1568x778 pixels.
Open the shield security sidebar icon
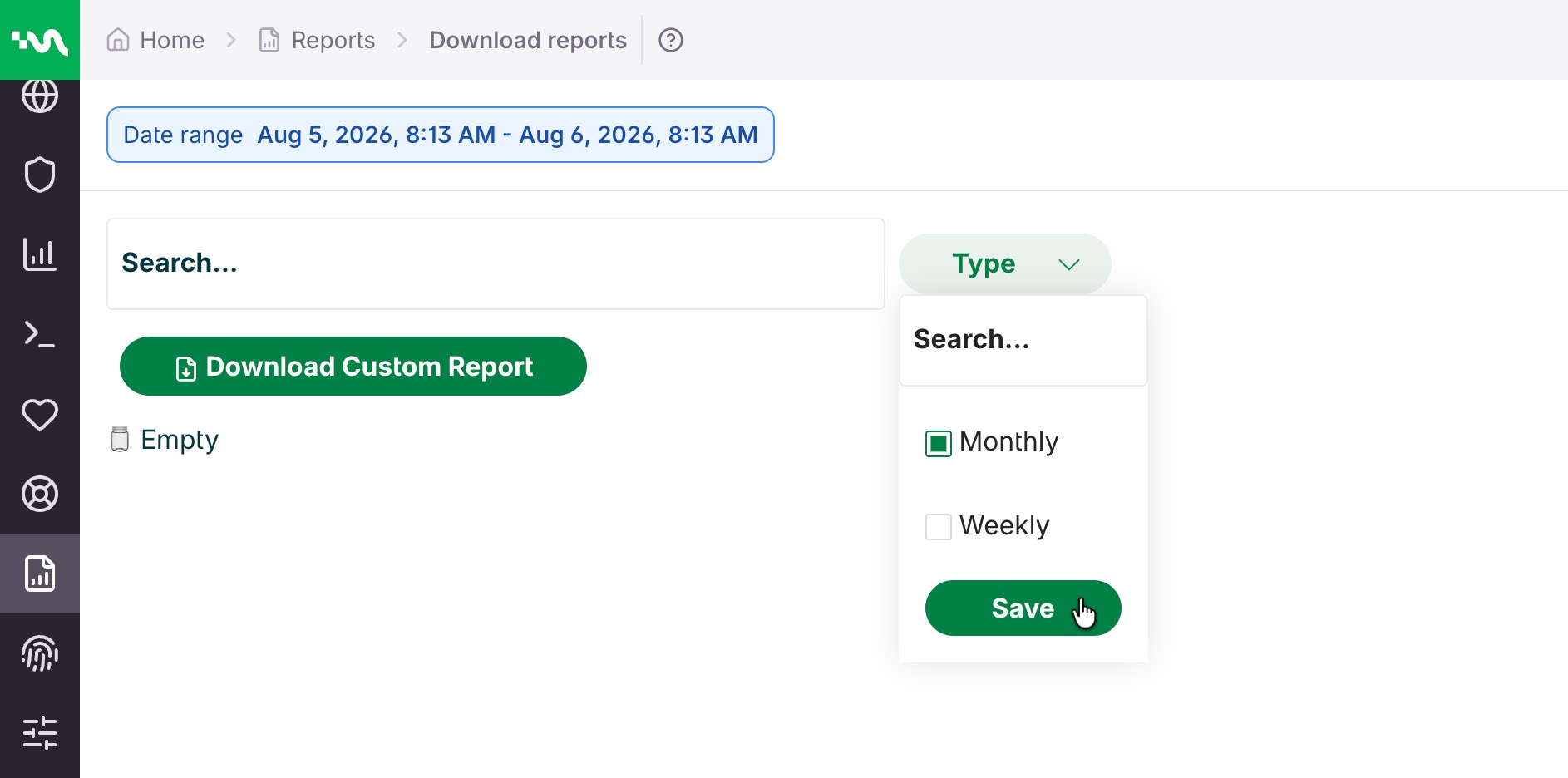point(40,175)
